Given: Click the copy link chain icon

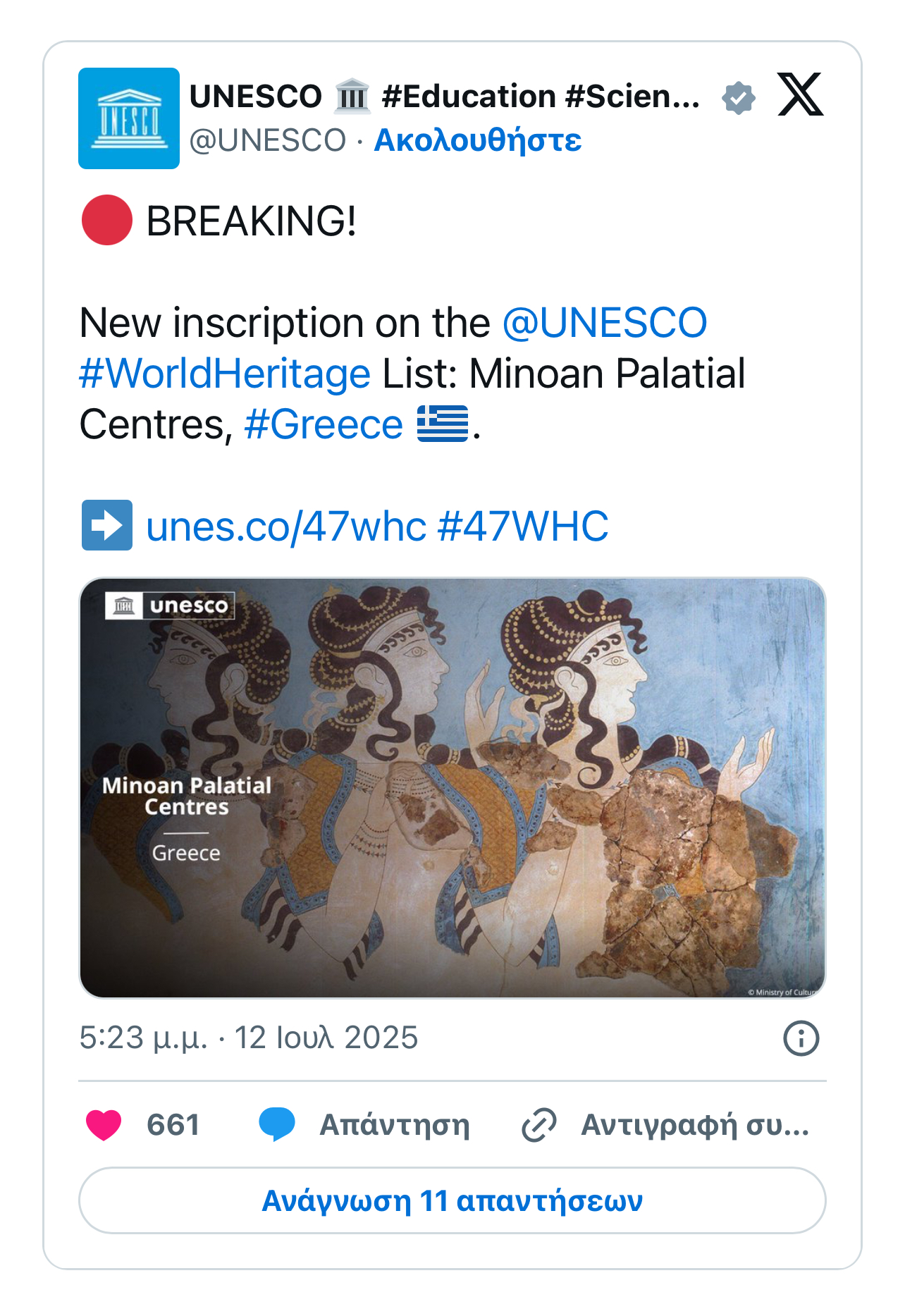Looking at the screenshot, I should coord(539,1124).
